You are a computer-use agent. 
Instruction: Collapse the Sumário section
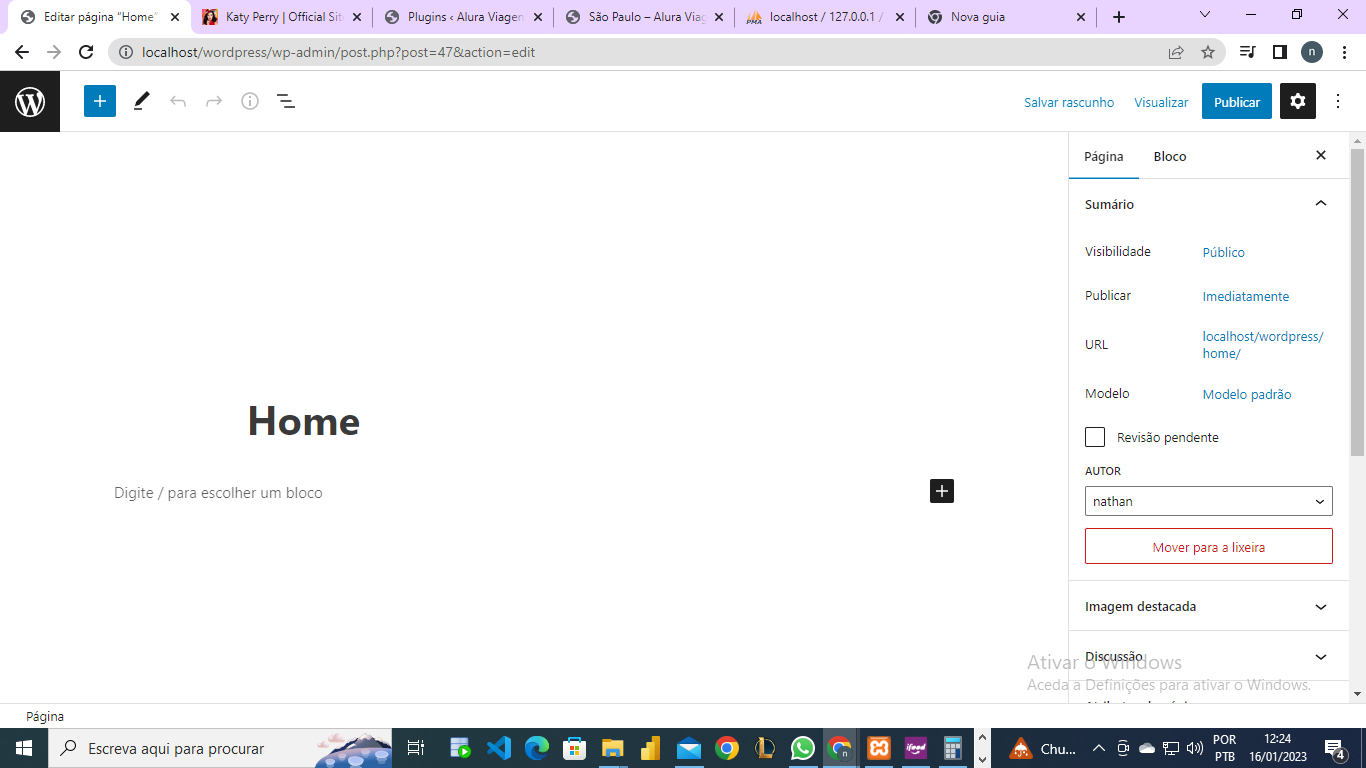tap(1209, 204)
